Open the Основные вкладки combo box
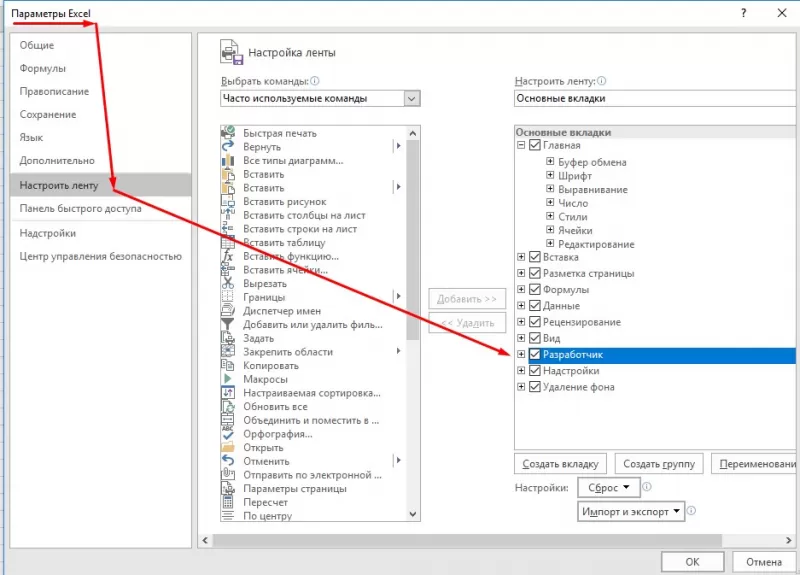 (655, 98)
